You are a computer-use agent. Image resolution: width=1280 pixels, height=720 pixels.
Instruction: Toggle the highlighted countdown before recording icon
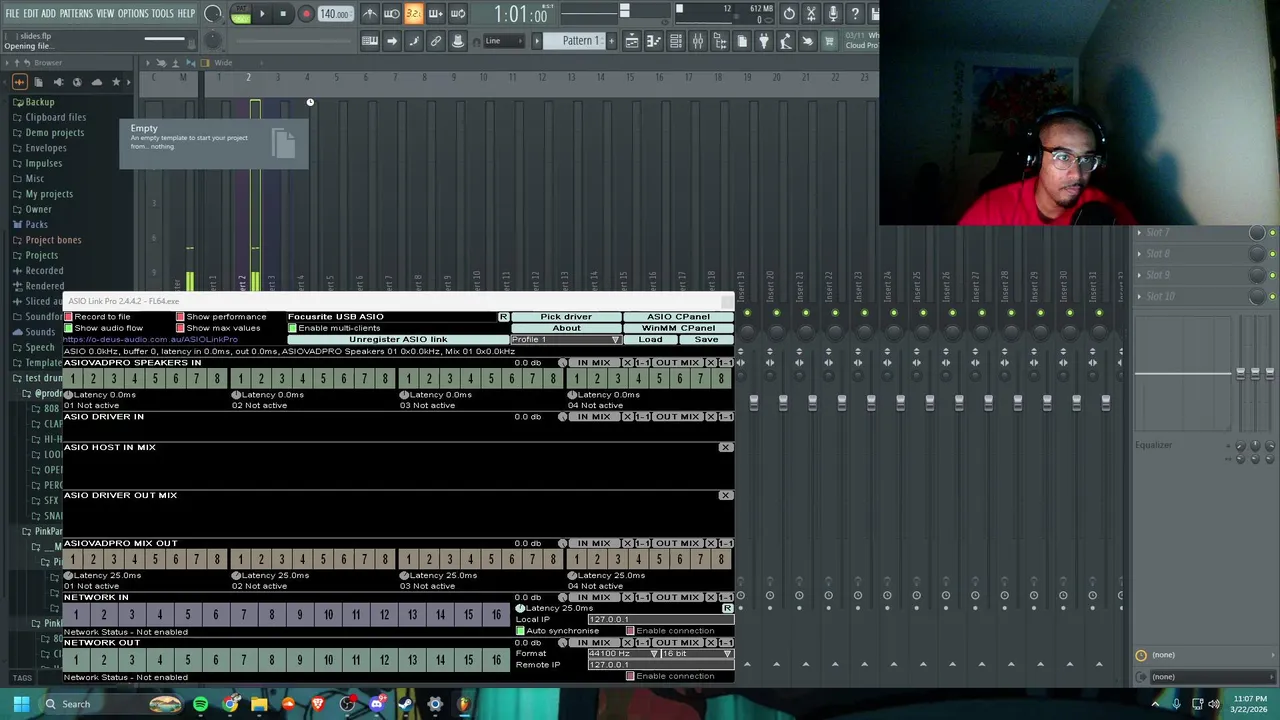pyautogui.click(x=413, y=14)
